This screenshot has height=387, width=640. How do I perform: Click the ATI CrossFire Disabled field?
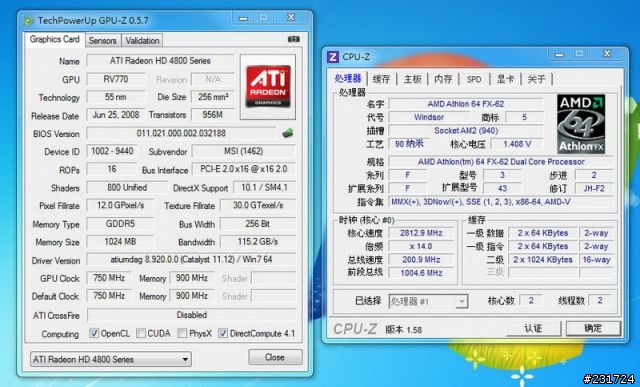point(191,315)
